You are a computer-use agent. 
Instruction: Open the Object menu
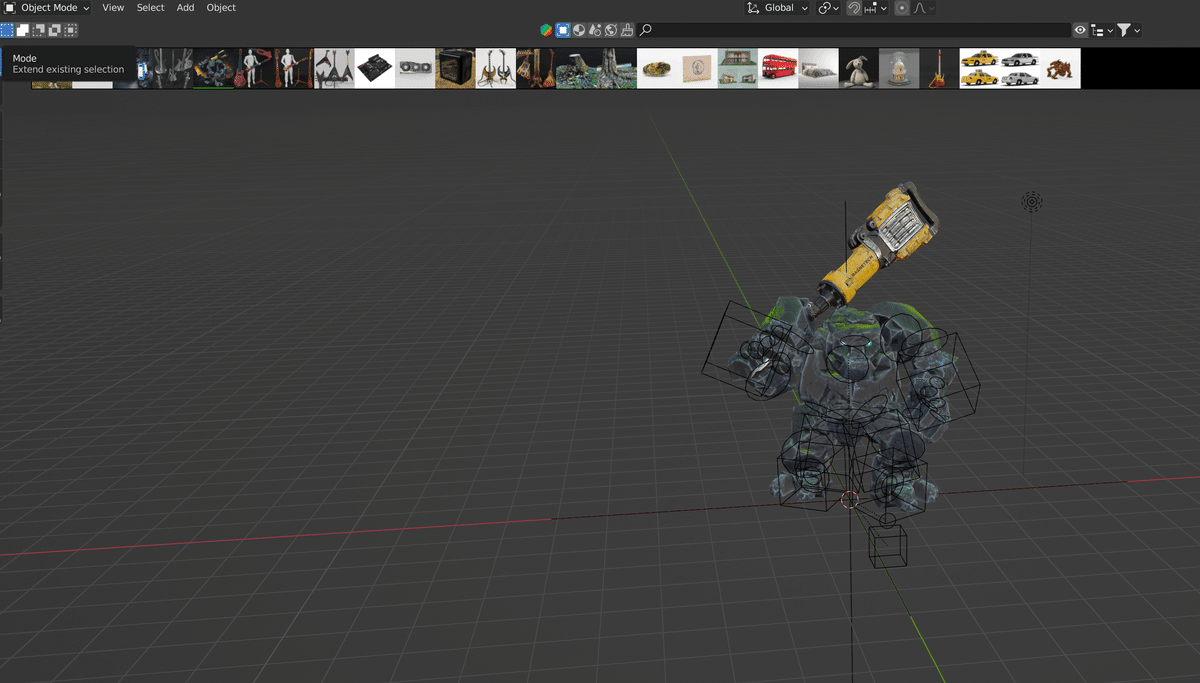click(x=221, y=8)
